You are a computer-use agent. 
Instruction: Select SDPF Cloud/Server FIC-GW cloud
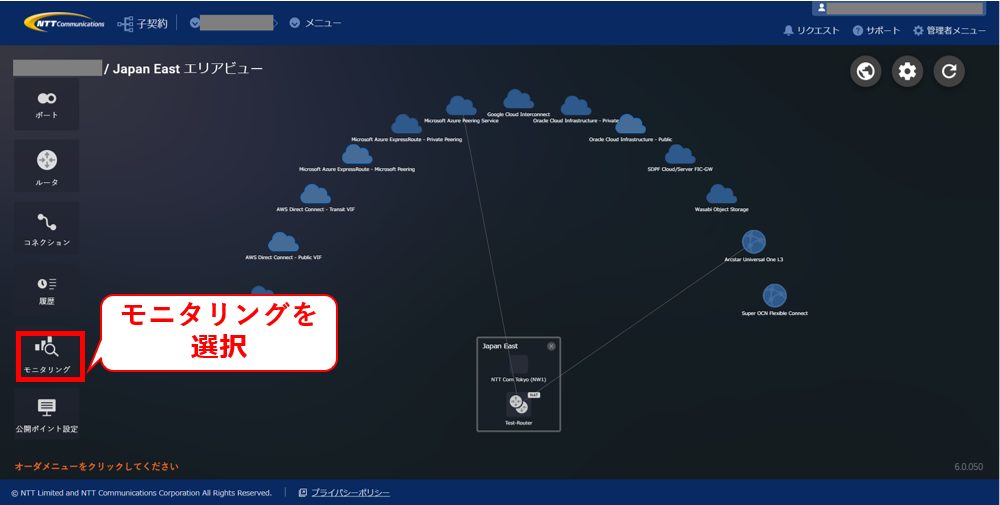680,154
